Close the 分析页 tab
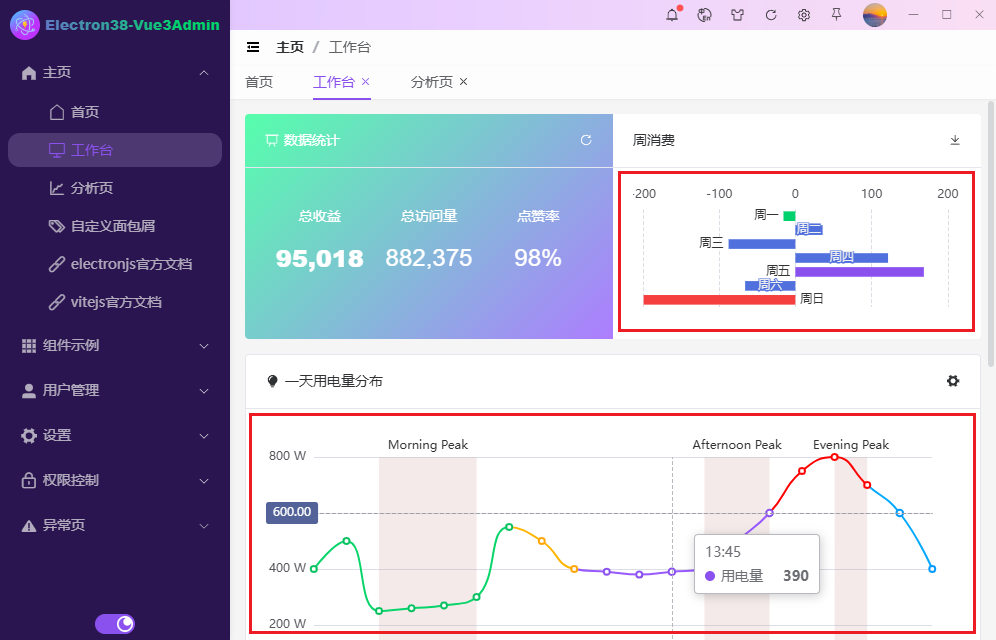Image resolution: width=996 pixels, height=640 pixels. pyautogui.click(x=464, y=81)
